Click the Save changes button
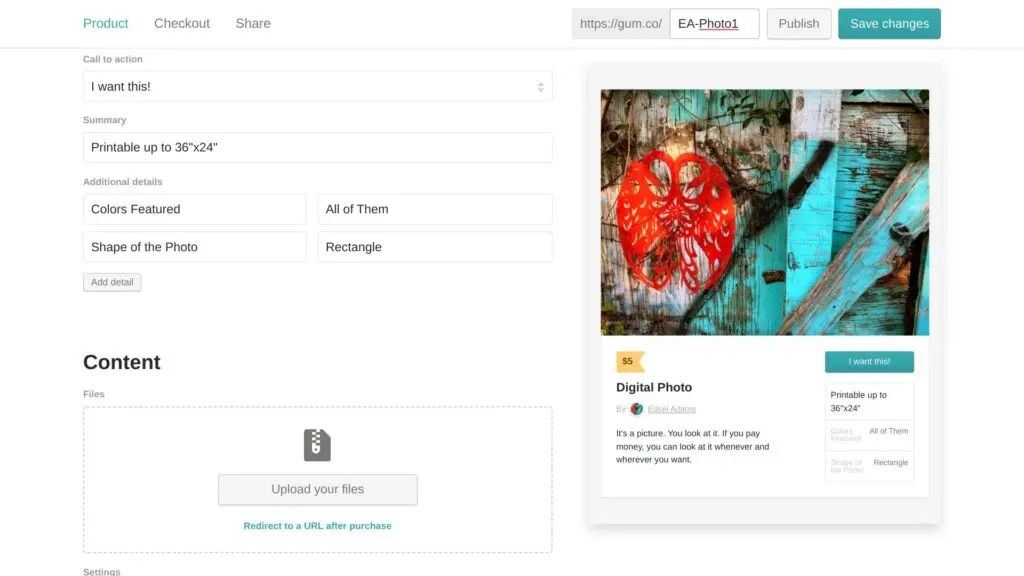1024x576 pixels. [889, 23]
